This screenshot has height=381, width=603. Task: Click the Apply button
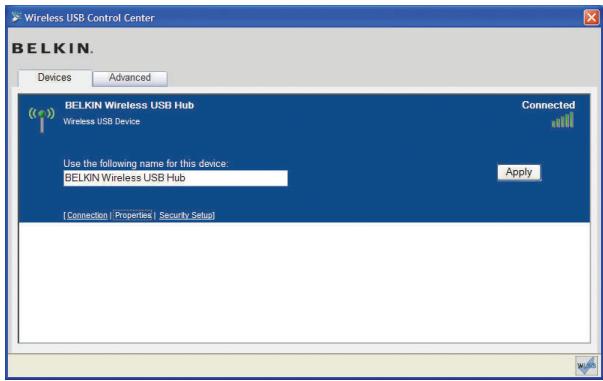click(519, 172)
